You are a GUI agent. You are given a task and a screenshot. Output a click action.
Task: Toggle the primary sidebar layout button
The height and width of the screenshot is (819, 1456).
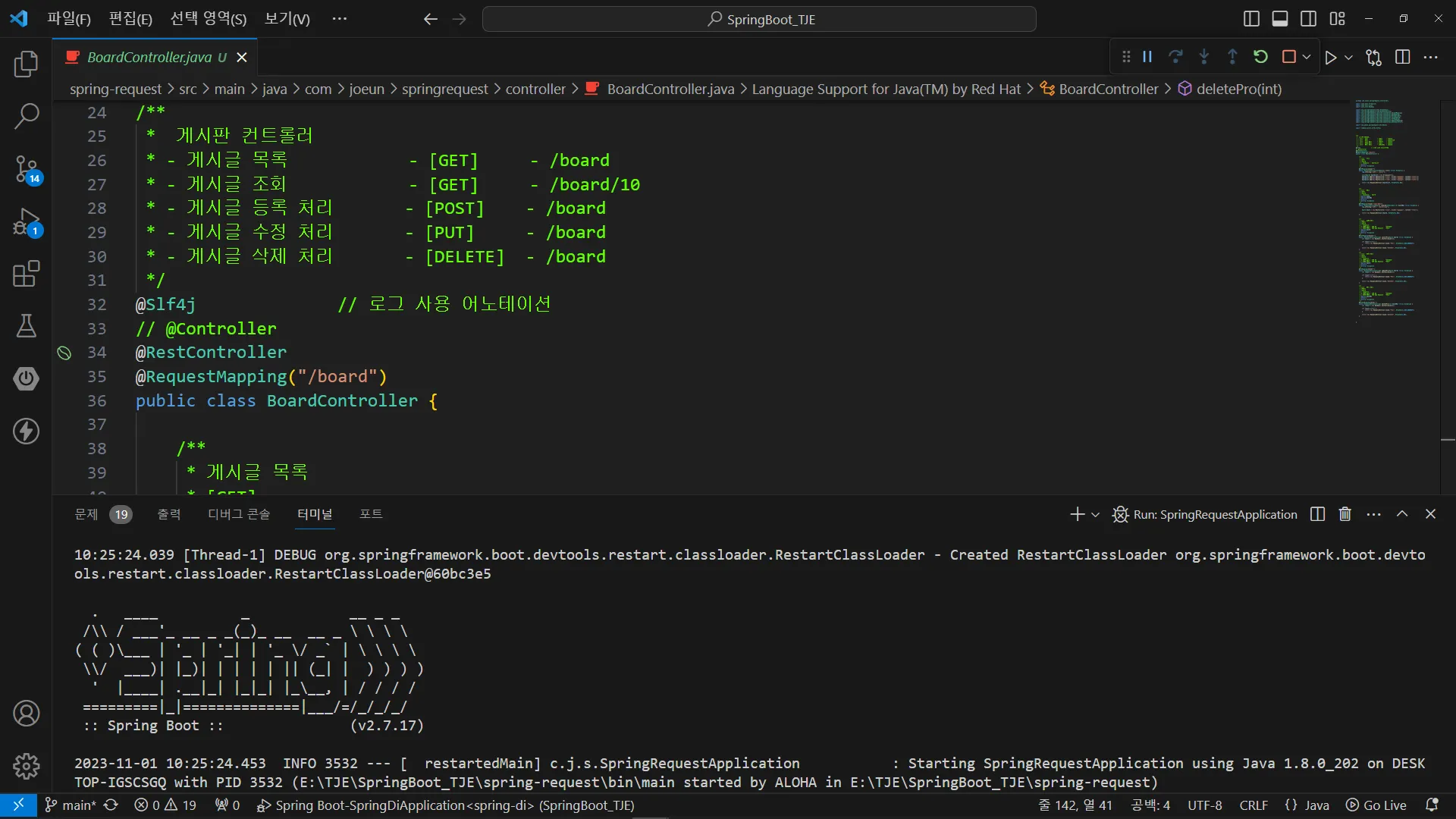coord(1251,19)
